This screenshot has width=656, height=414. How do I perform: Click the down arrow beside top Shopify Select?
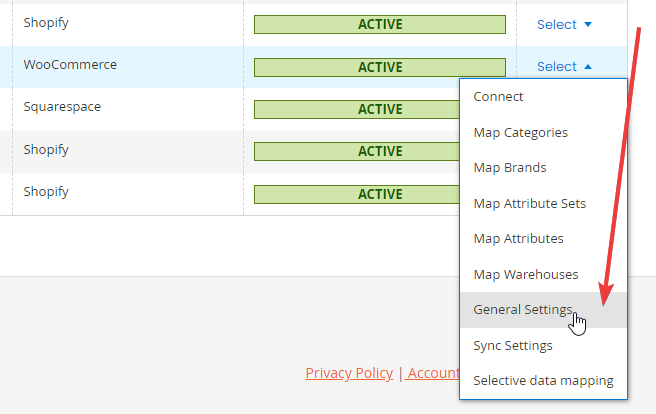(x=588, y=24)
